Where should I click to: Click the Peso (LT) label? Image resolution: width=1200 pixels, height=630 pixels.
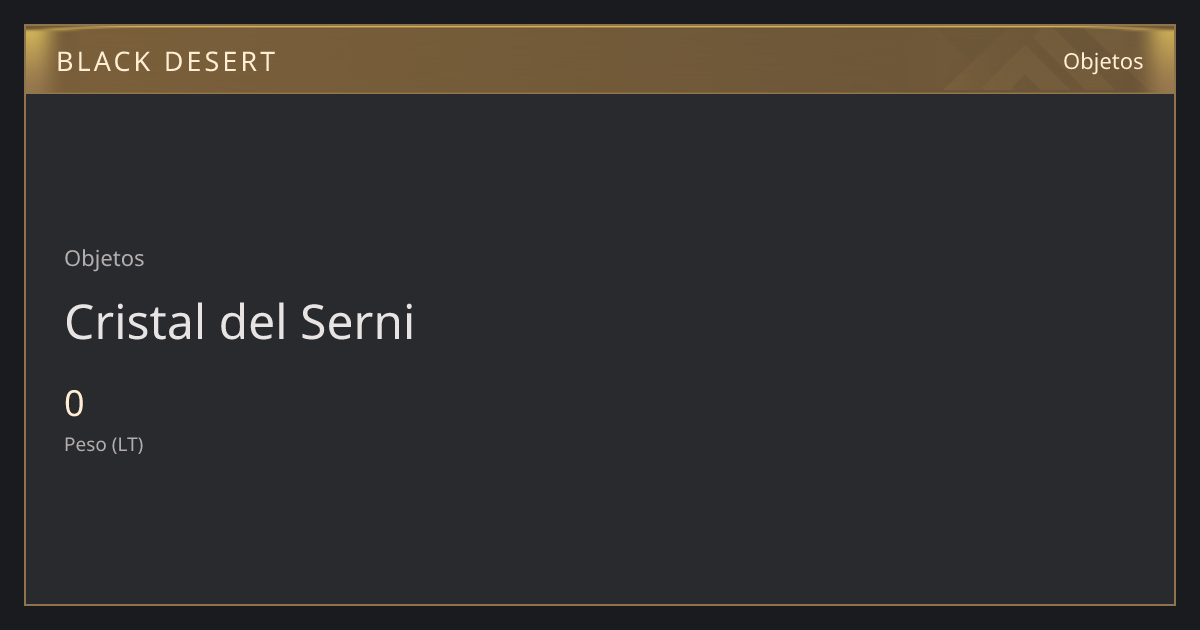pyautogui.click(x=104, y=445)
